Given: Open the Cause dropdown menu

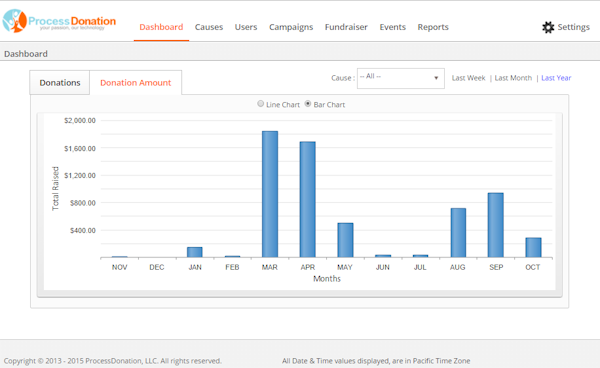Looking at the screenshot, I should point(401,78).
